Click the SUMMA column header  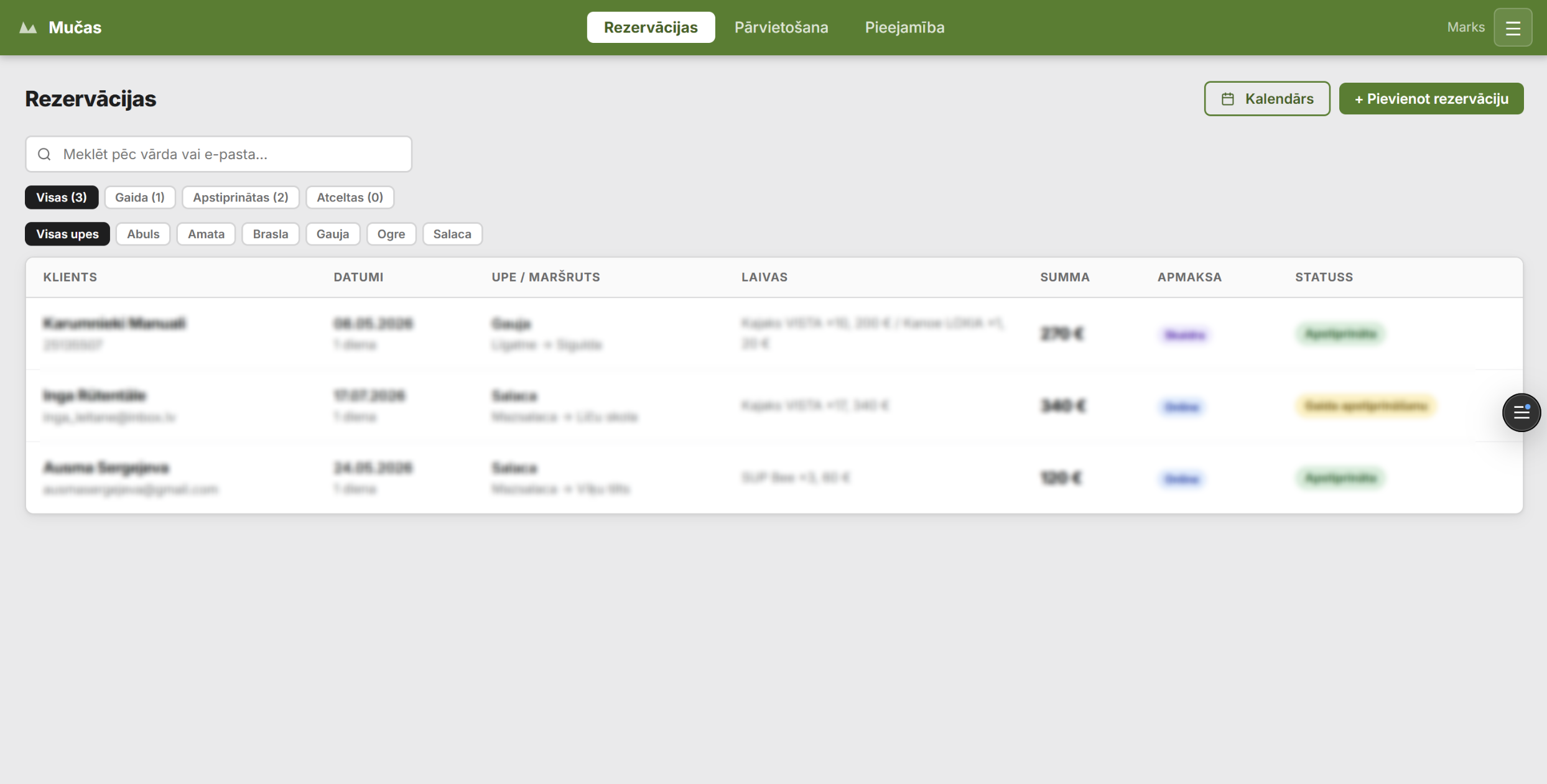(1065, 277)
